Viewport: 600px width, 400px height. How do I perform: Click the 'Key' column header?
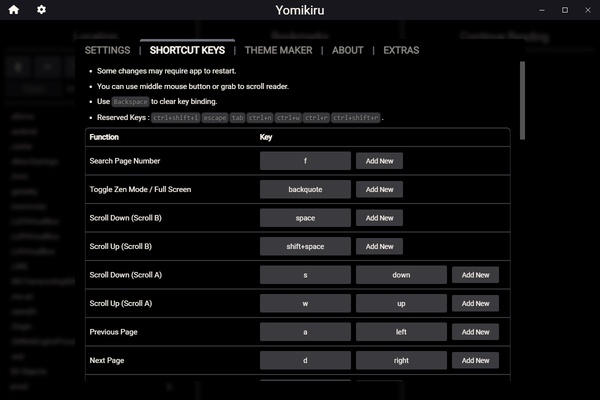pyautogui.click(x=266, y=137)
